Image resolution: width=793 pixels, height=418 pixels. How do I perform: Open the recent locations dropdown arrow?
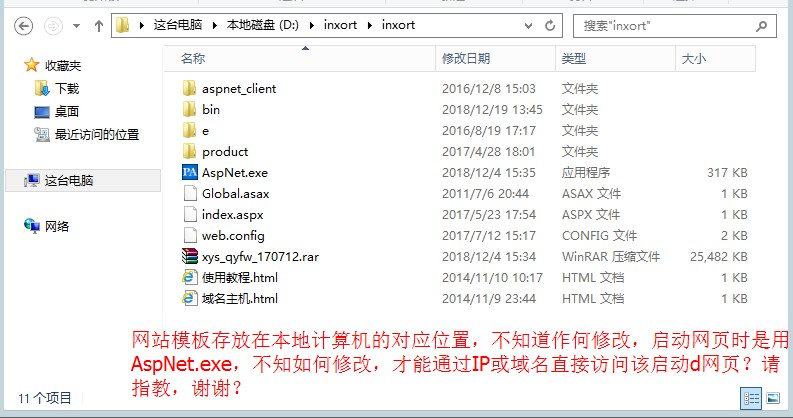click(x=75, y=24)
